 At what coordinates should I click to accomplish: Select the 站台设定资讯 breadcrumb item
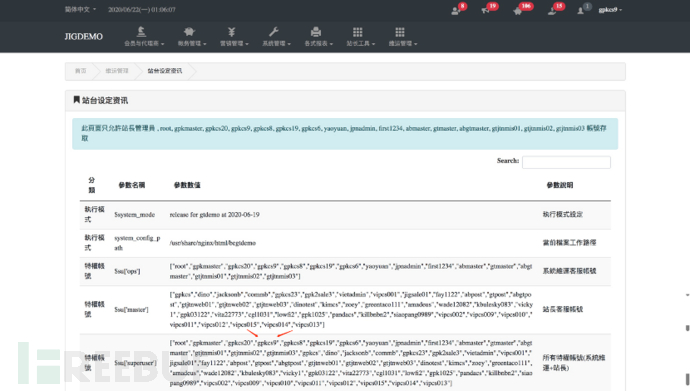coord(165,71)
